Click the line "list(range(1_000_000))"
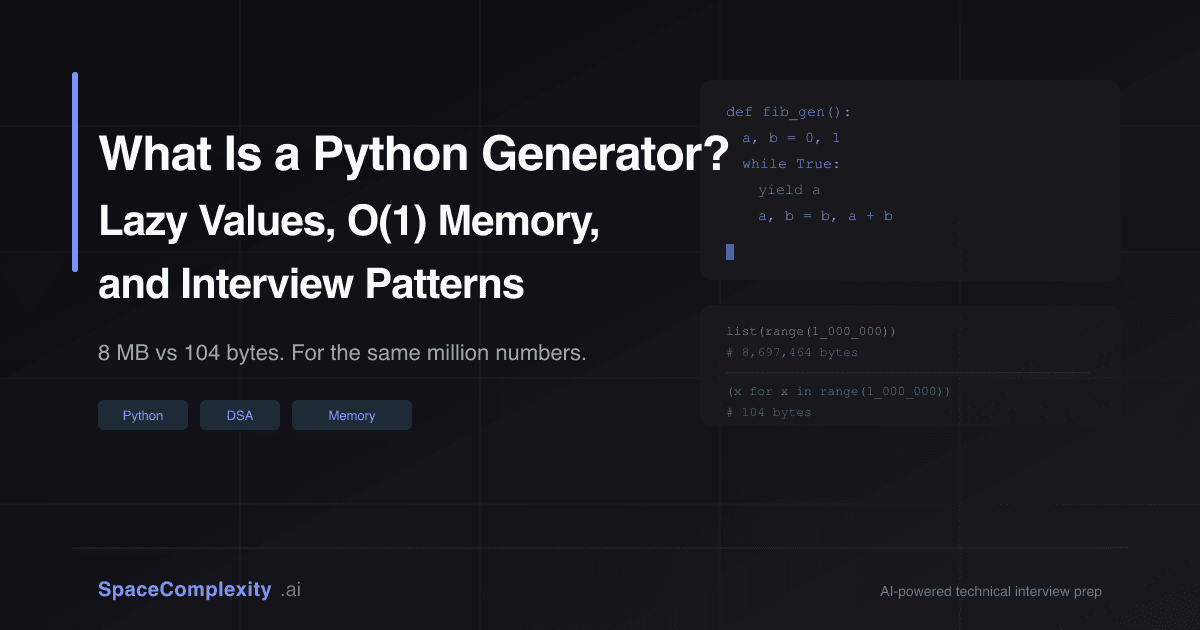 pos(812,331)
